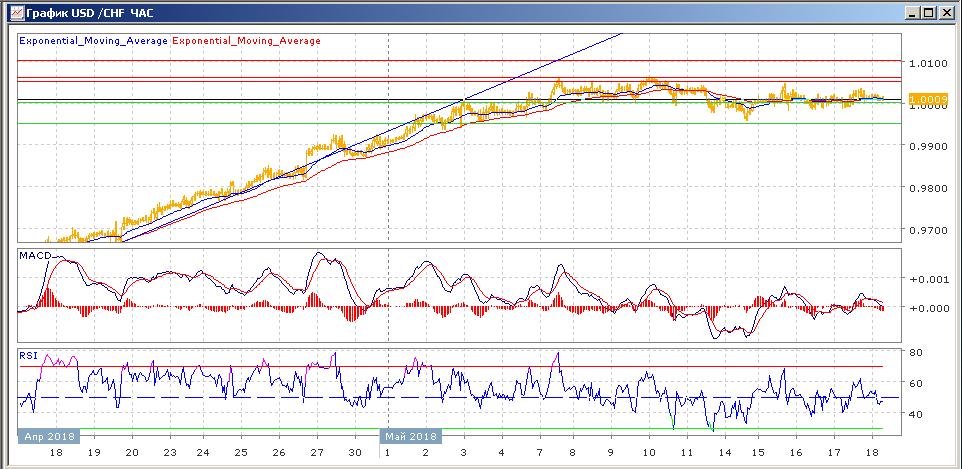Click date 17 on the time axis

[834, 452]
